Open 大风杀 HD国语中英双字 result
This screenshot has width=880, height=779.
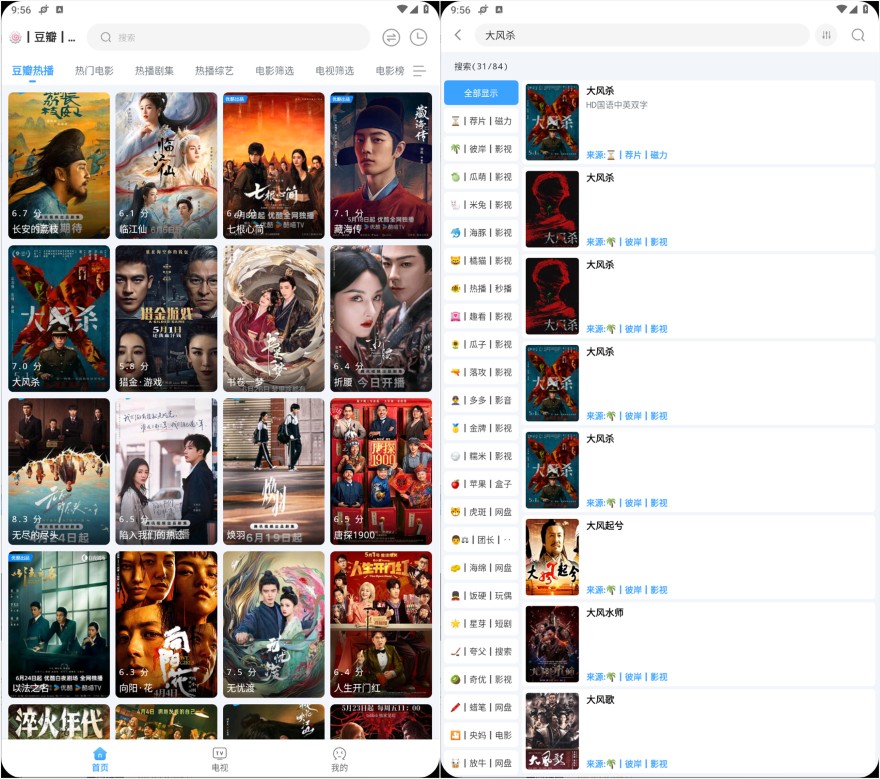[x=699, y=122]
